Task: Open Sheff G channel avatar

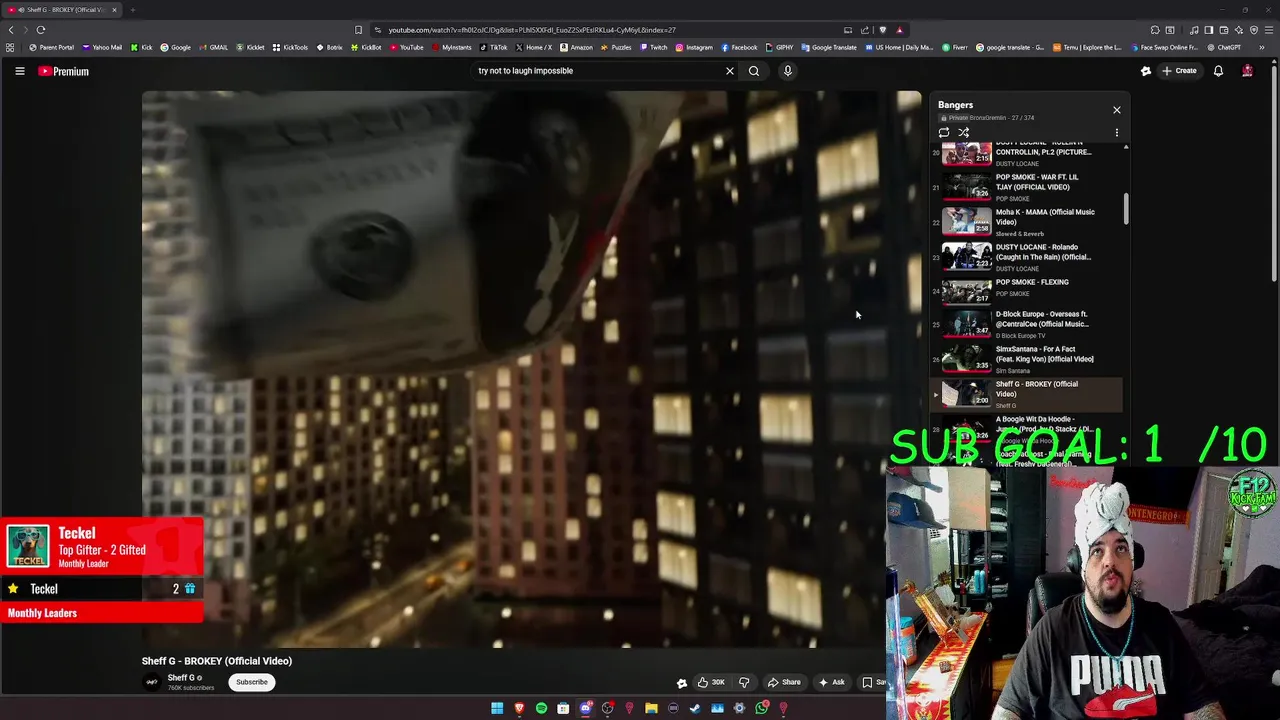Action: [152, 682]
